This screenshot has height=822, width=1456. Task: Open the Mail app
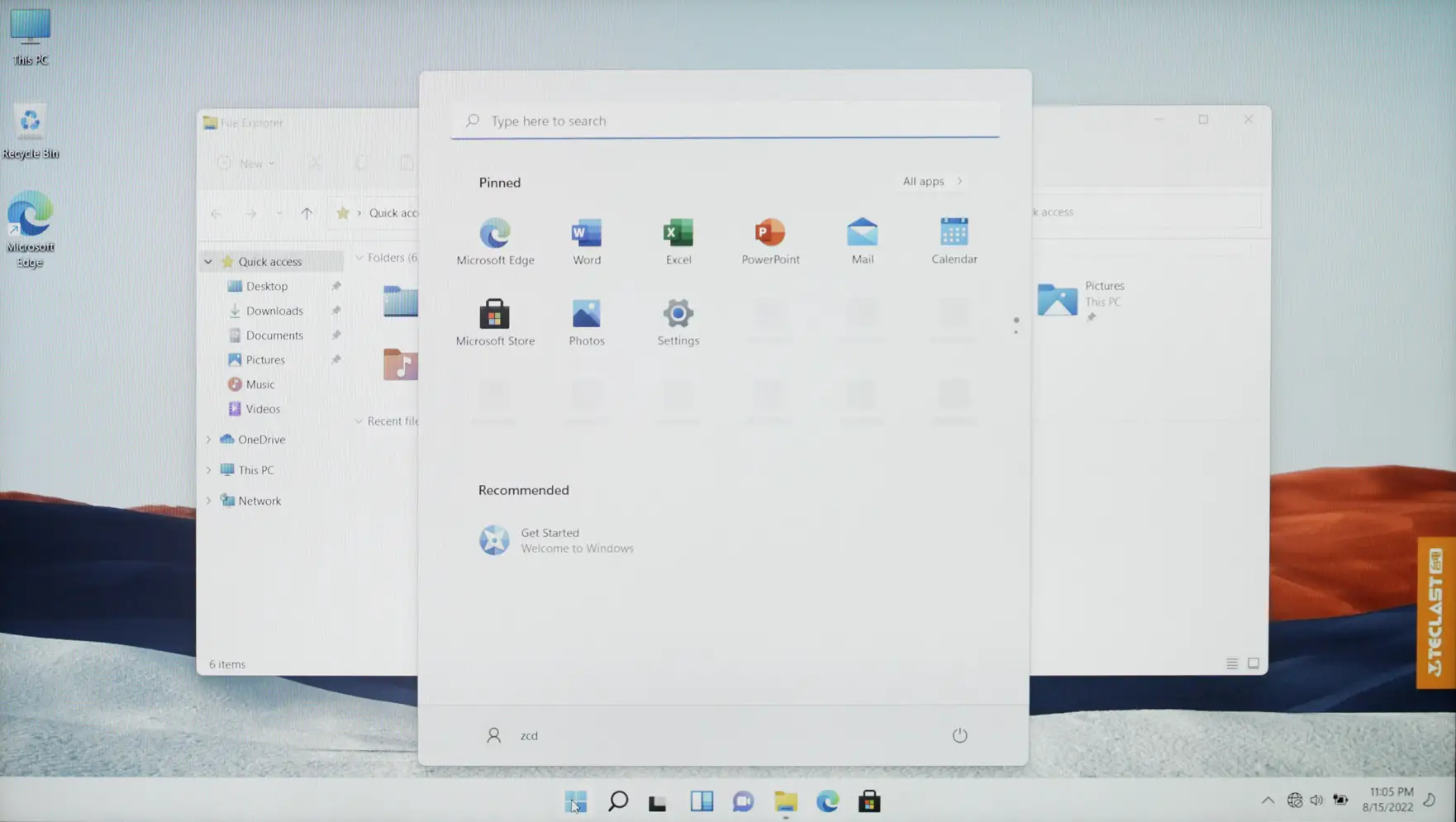[x=862, y=240]
